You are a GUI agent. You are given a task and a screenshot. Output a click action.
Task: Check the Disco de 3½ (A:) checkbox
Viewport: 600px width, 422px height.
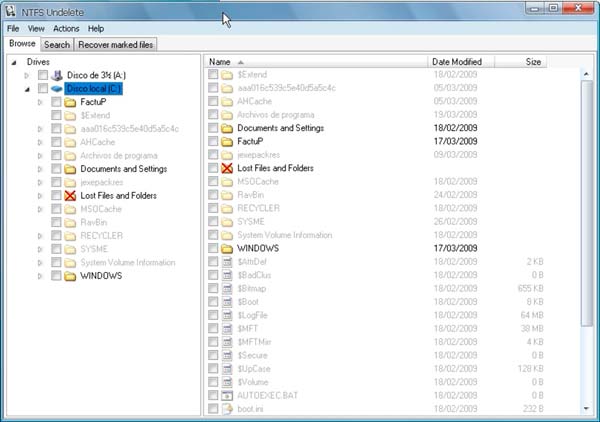(x=43, y=75)
